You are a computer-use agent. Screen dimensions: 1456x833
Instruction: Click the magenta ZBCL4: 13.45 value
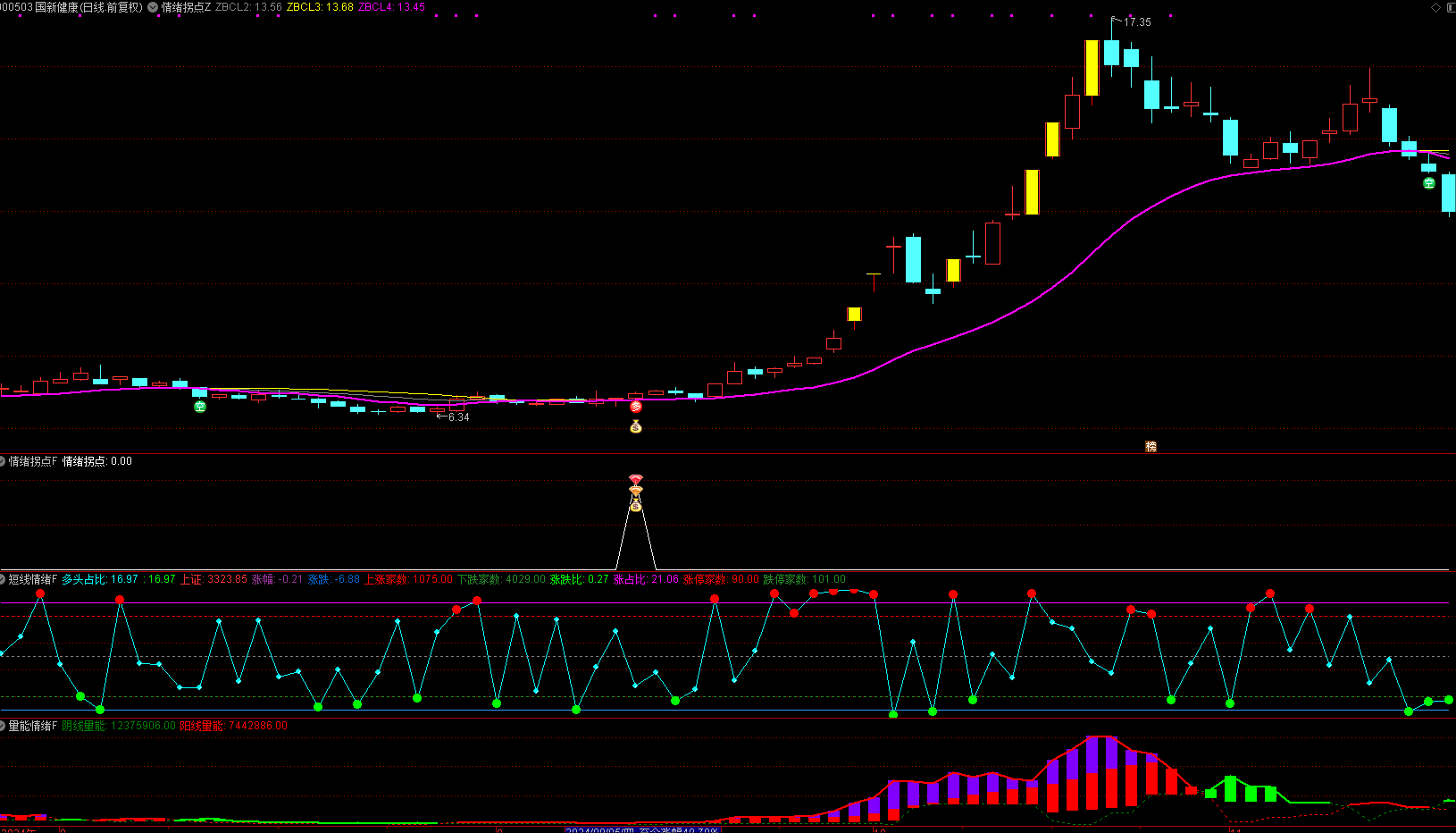coord(391,7)
